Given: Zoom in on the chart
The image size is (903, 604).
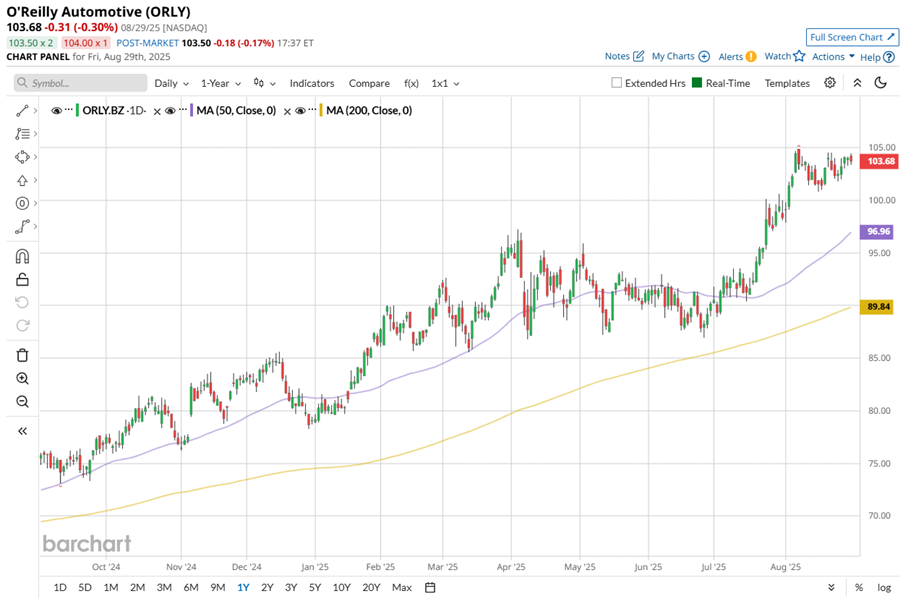Looking at the screenshot, I should pyautogui.click(x=22, y=378).
